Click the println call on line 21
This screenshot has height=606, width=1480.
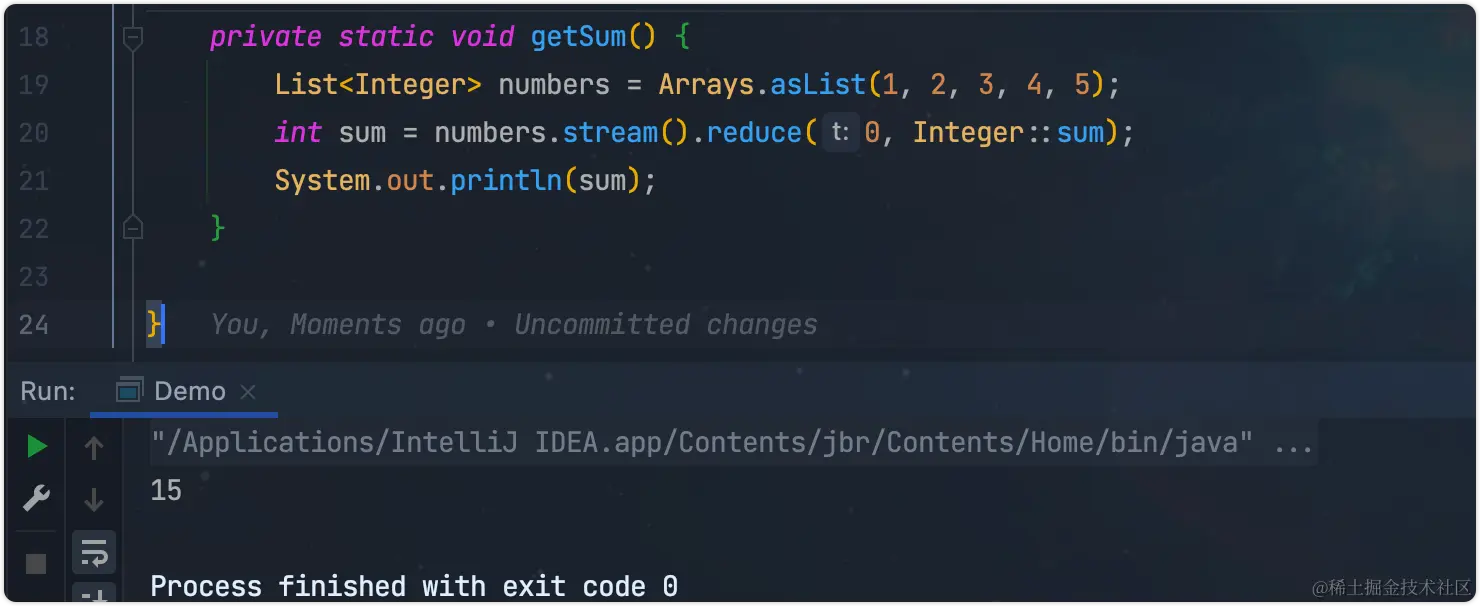[x=506, y=181]
